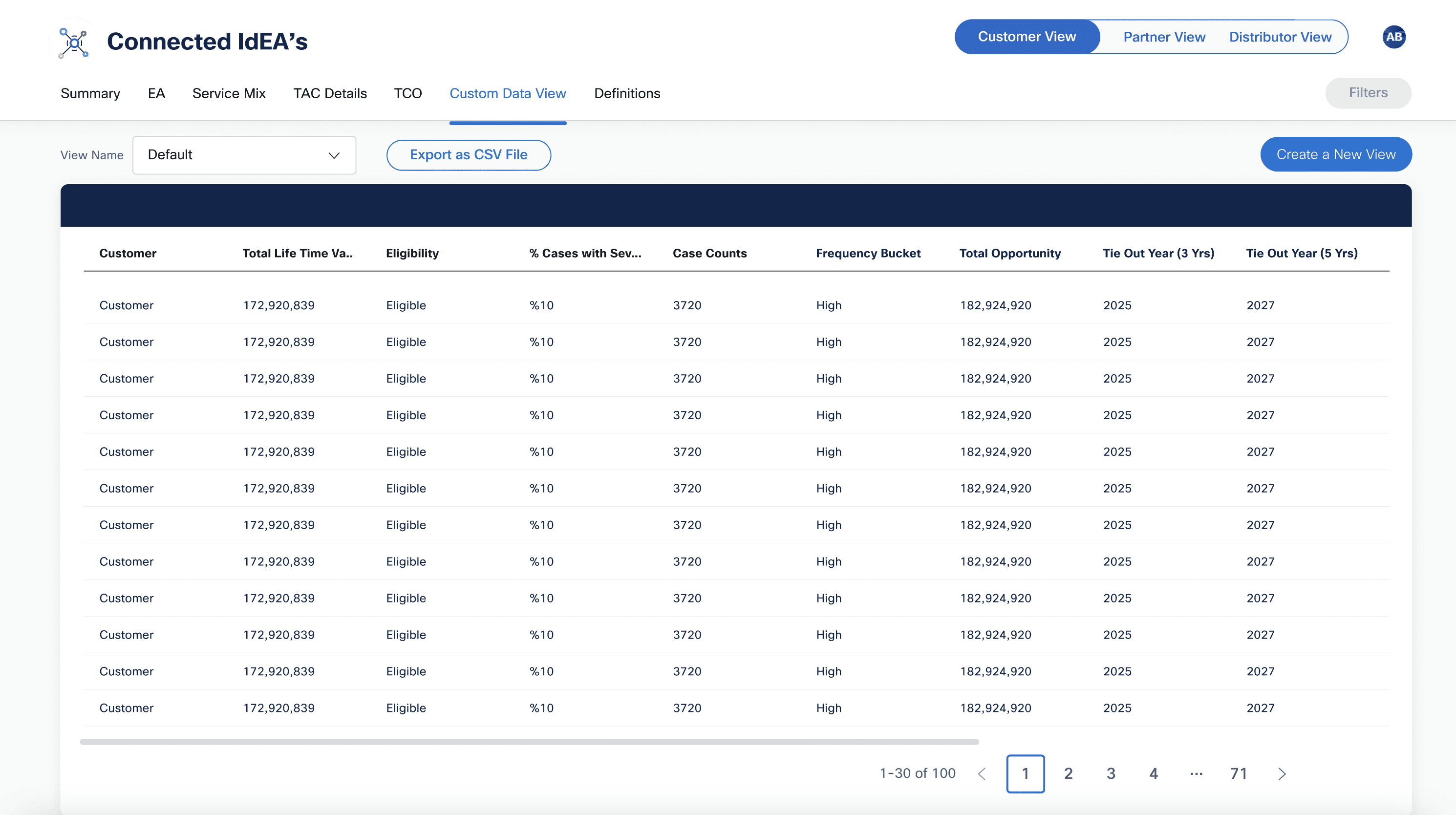
Task: Open the Definitions tab
Action: (x=627, y=93)
